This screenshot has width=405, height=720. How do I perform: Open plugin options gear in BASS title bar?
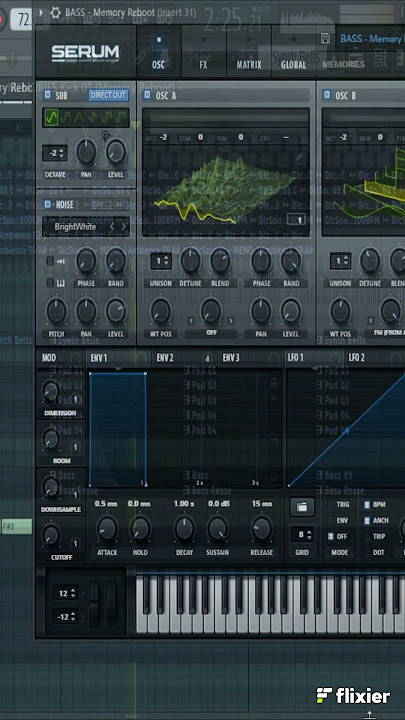[55, 12]
